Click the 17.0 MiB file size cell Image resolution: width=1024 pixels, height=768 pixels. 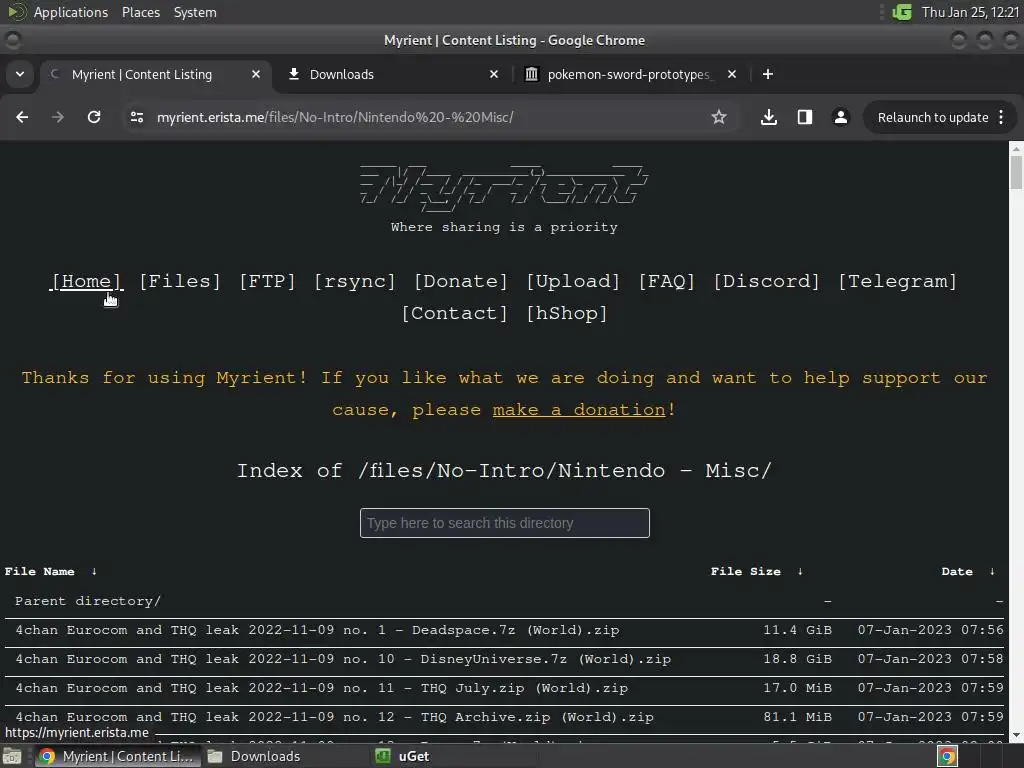click(797, 688)
